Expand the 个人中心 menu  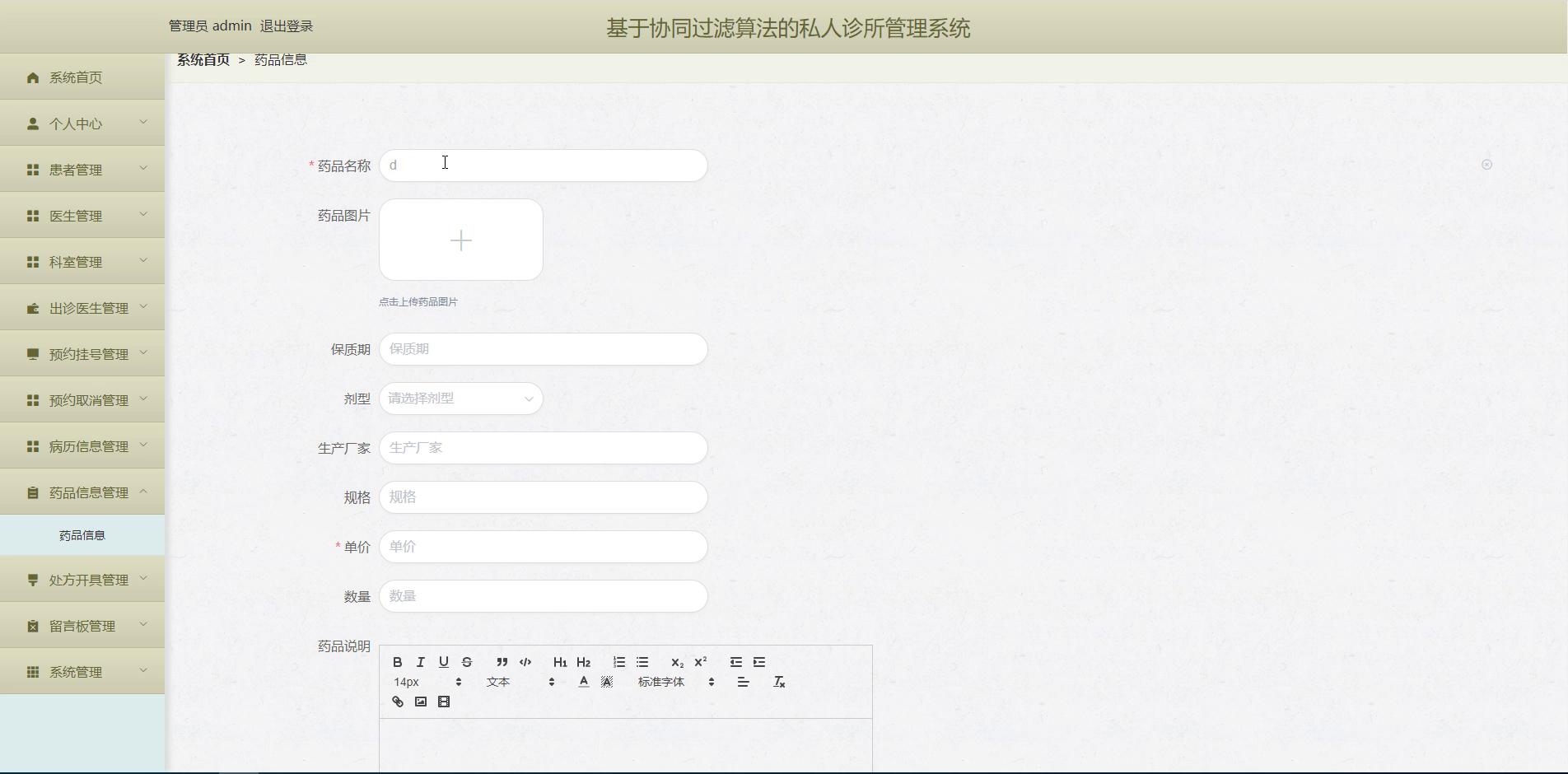pos(82,124)
